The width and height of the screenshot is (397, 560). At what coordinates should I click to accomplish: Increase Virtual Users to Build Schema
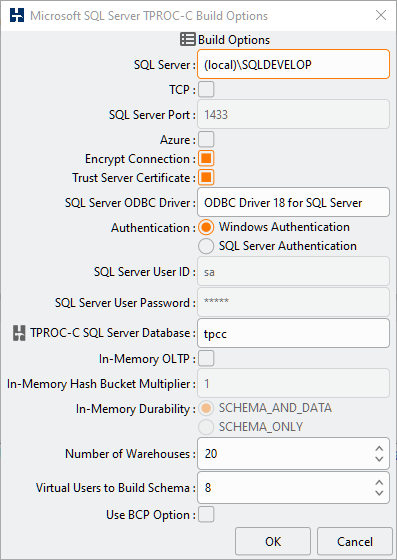[x=380, y=482]
